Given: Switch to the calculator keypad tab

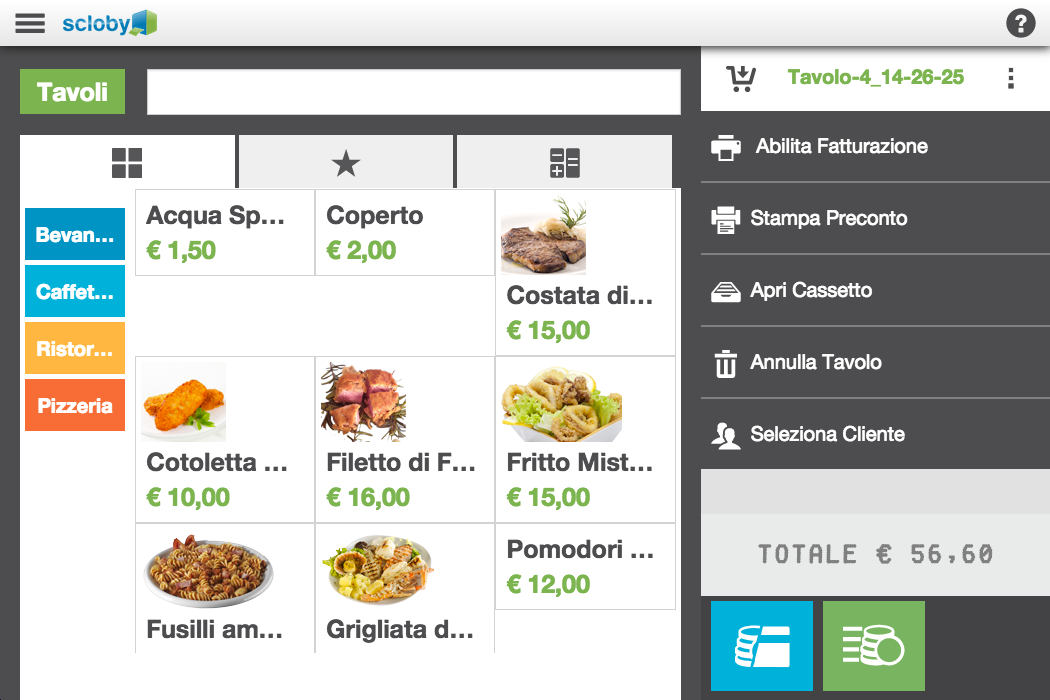Looking at the screenshot, I should point(564,163).
